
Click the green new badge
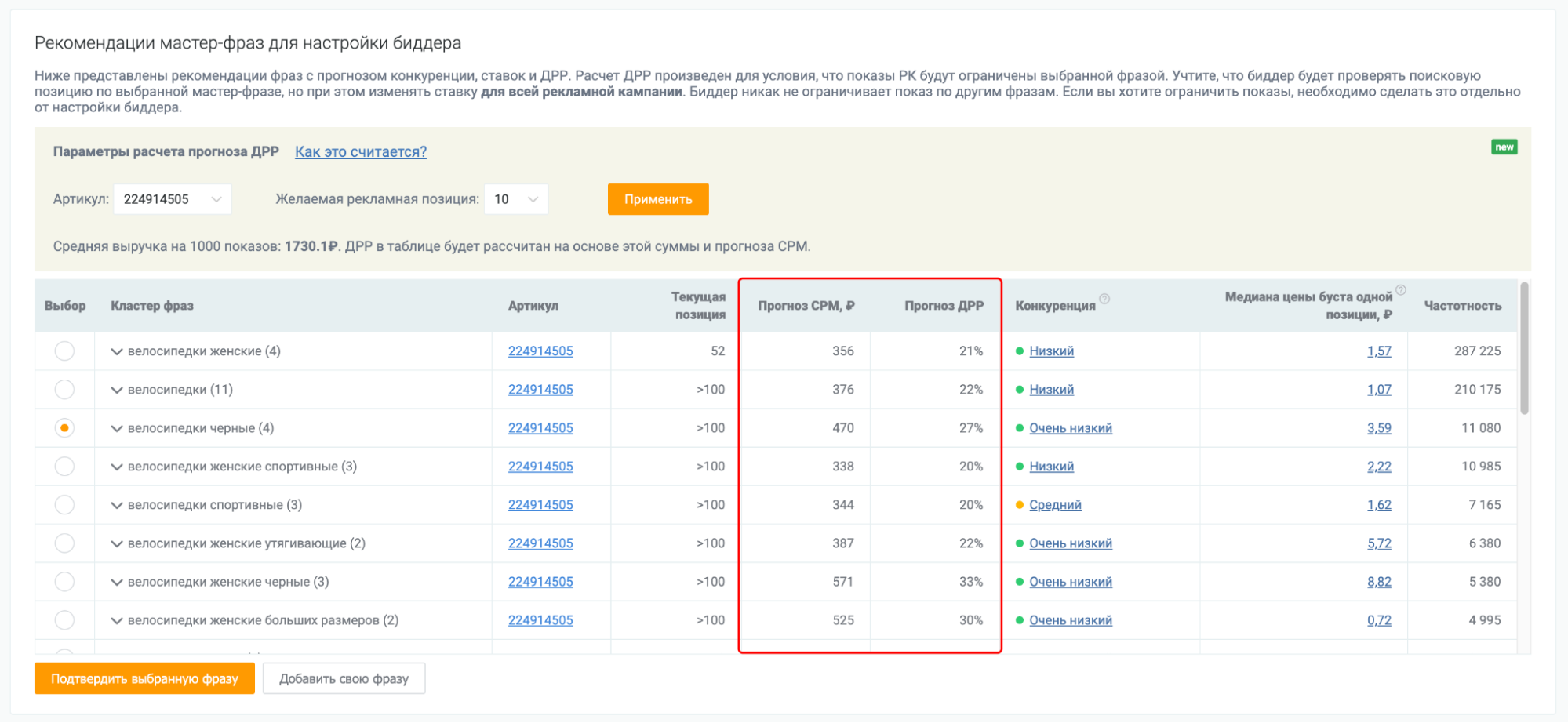[x=1504, y=147]
